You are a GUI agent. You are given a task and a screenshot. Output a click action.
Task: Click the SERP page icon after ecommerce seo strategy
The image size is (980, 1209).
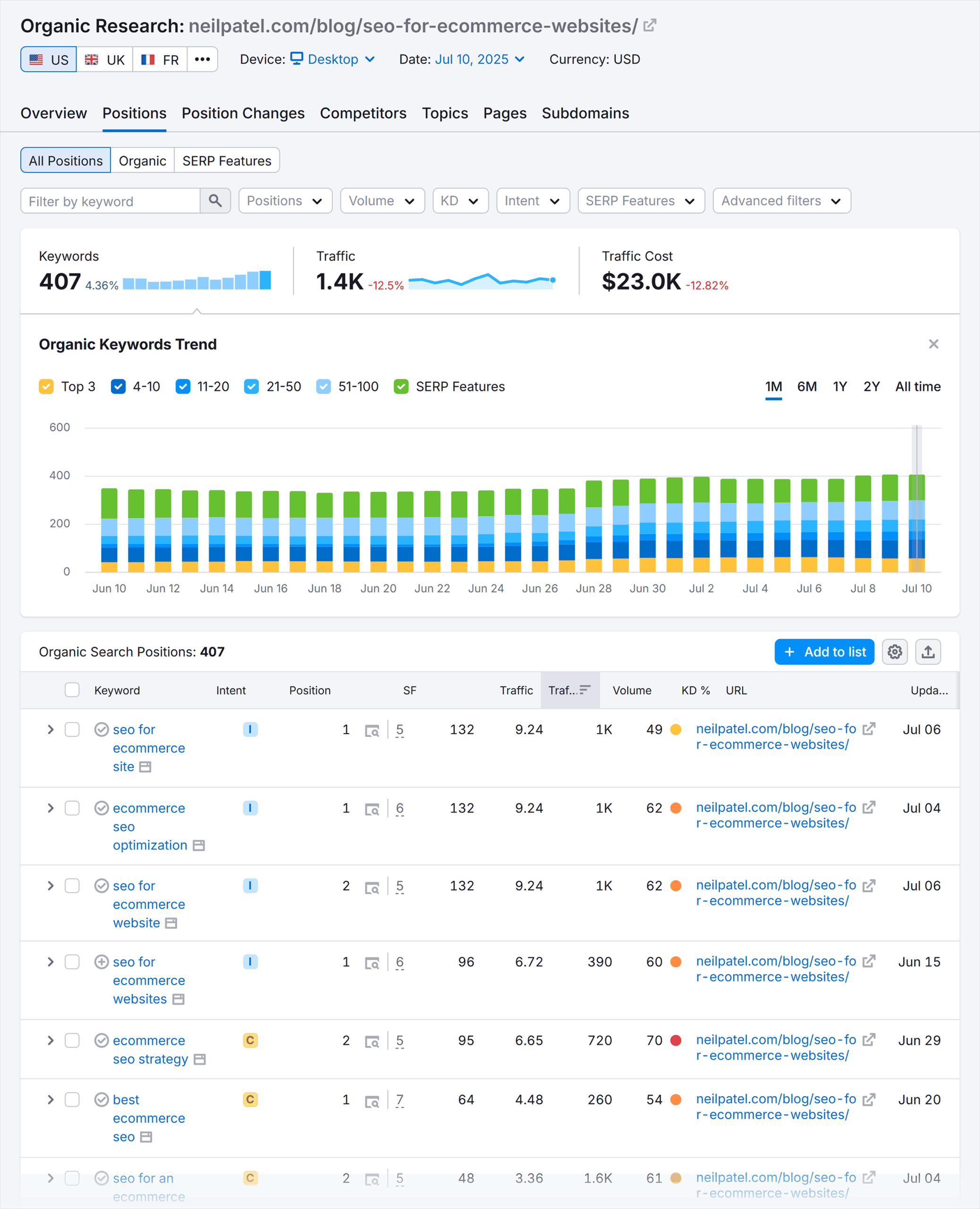pos(199,1059)
